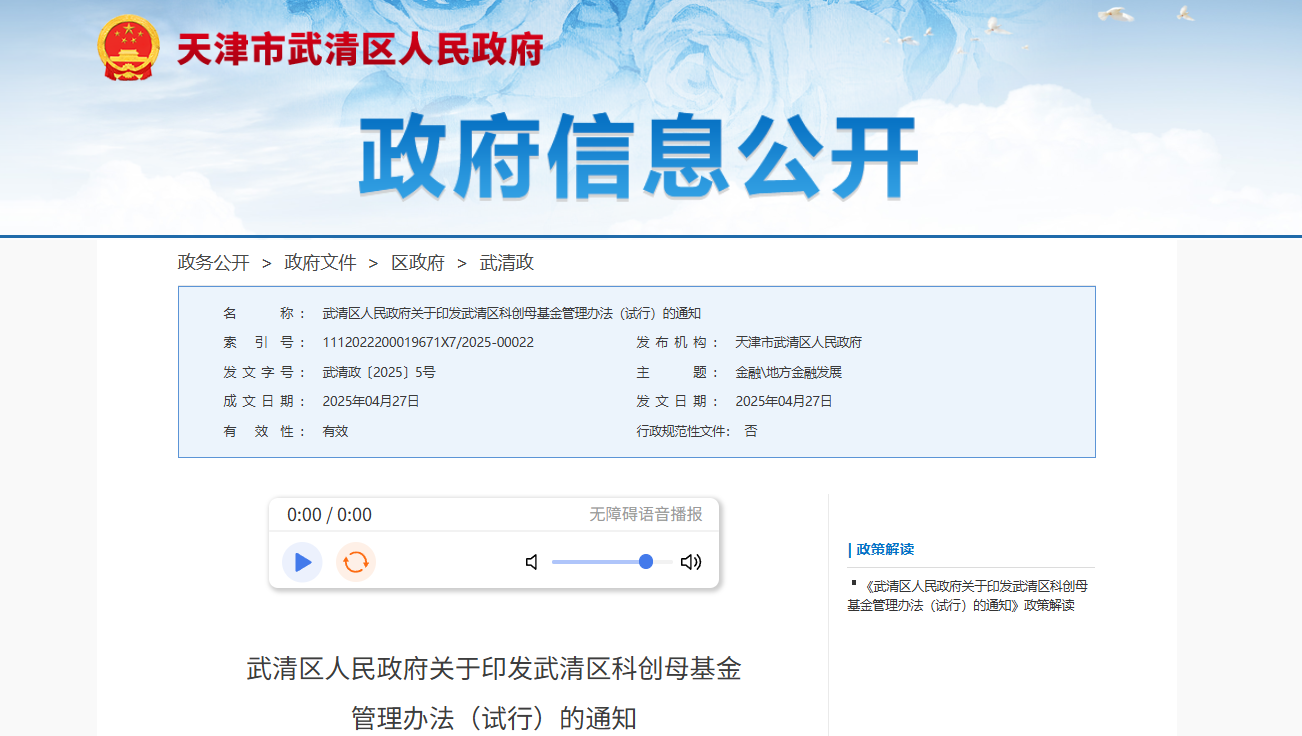
Task: Click the 政策解读 sidebar section heading
Action: [x=885, y=549]
